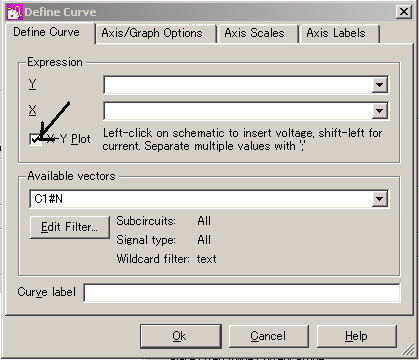Viewport: 419px width, 360px height.
Task: Click the Cancel button
Action: [268, 336]
